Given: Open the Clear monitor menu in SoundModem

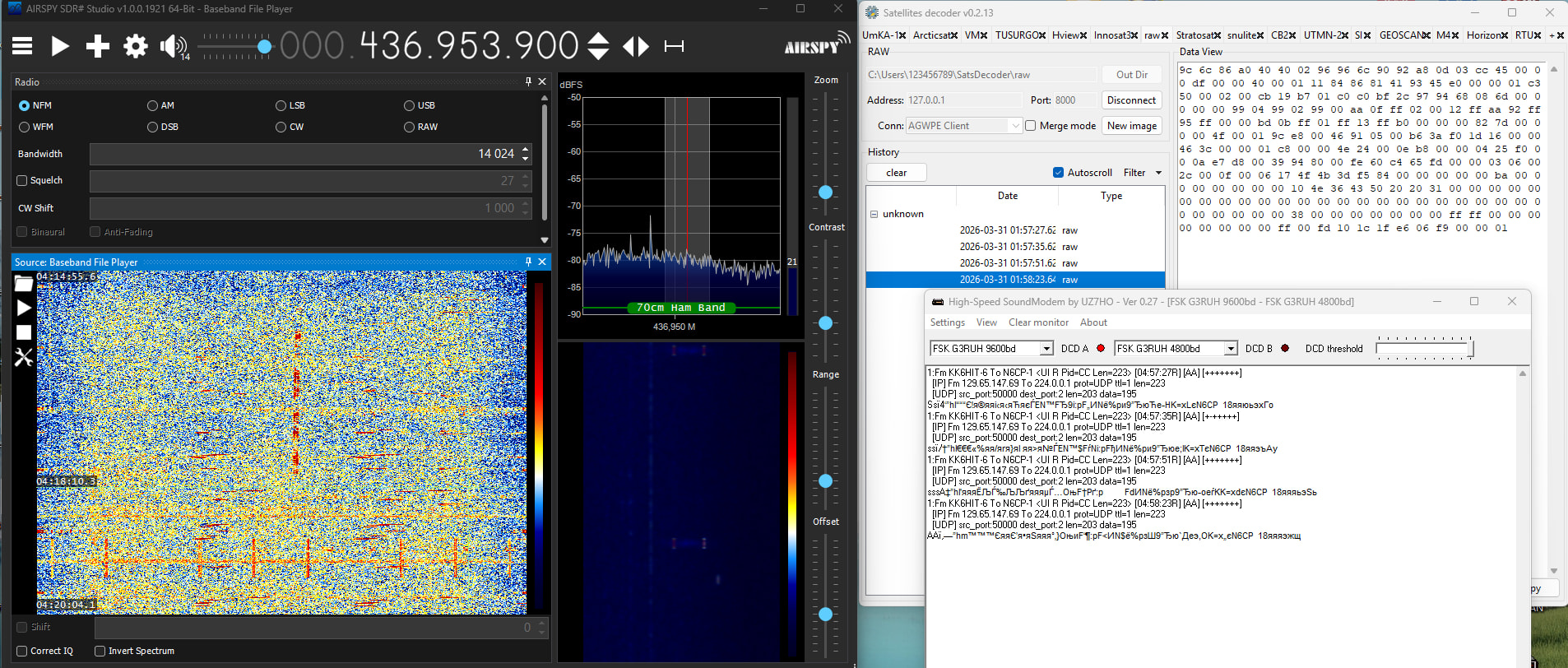Looking at the screenshot, I should click(1038, 322).
